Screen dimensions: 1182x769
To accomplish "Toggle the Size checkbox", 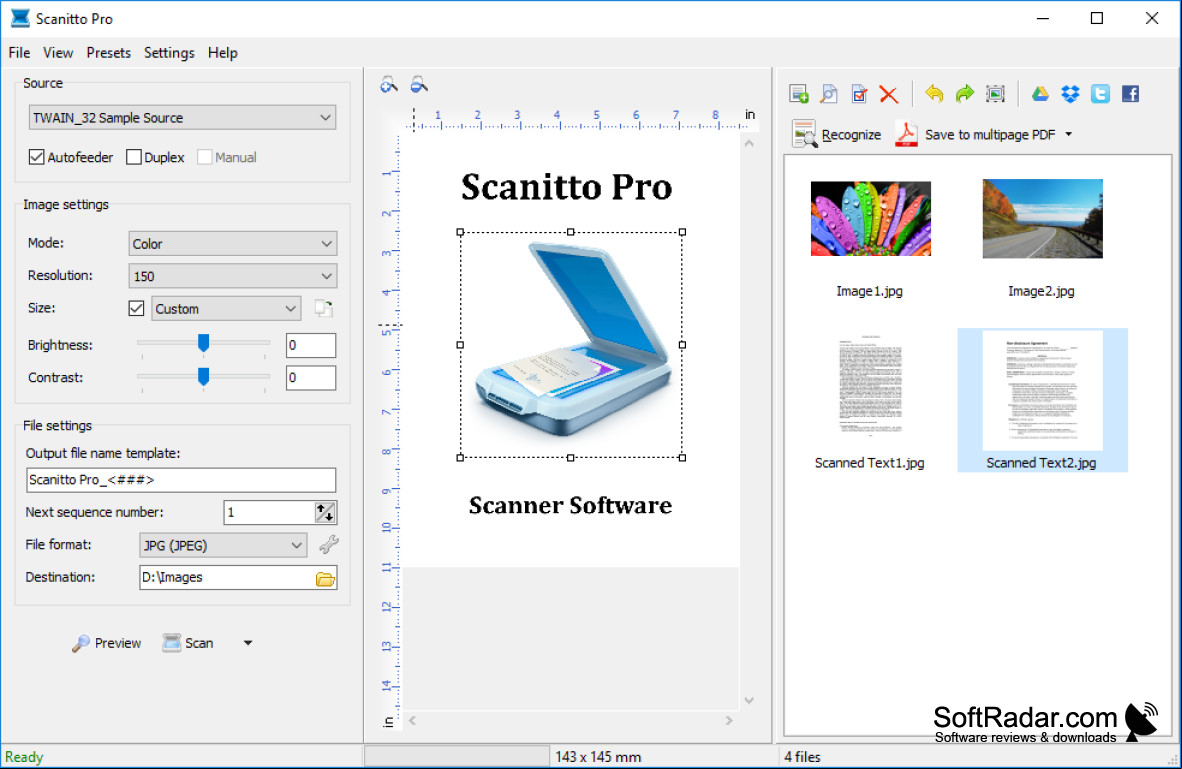I will pyautogui.click(x=136, y=308).
